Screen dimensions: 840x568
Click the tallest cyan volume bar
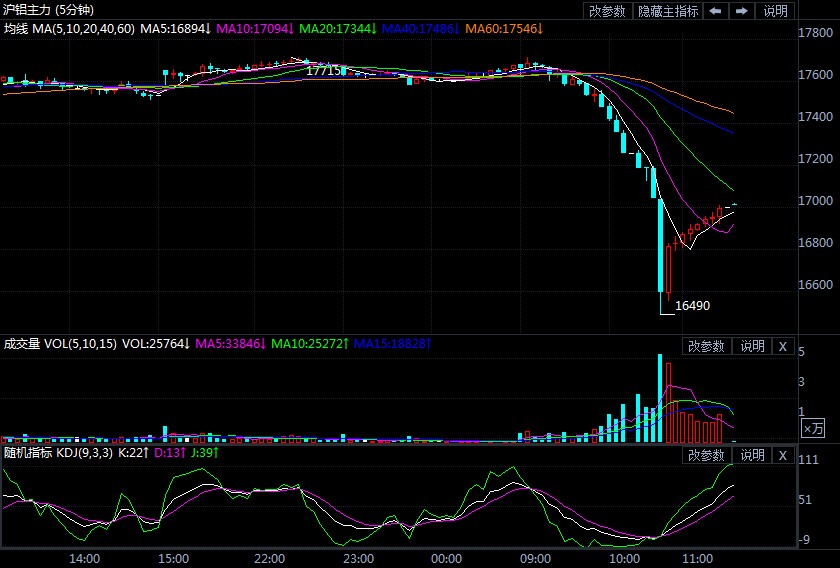660,398
